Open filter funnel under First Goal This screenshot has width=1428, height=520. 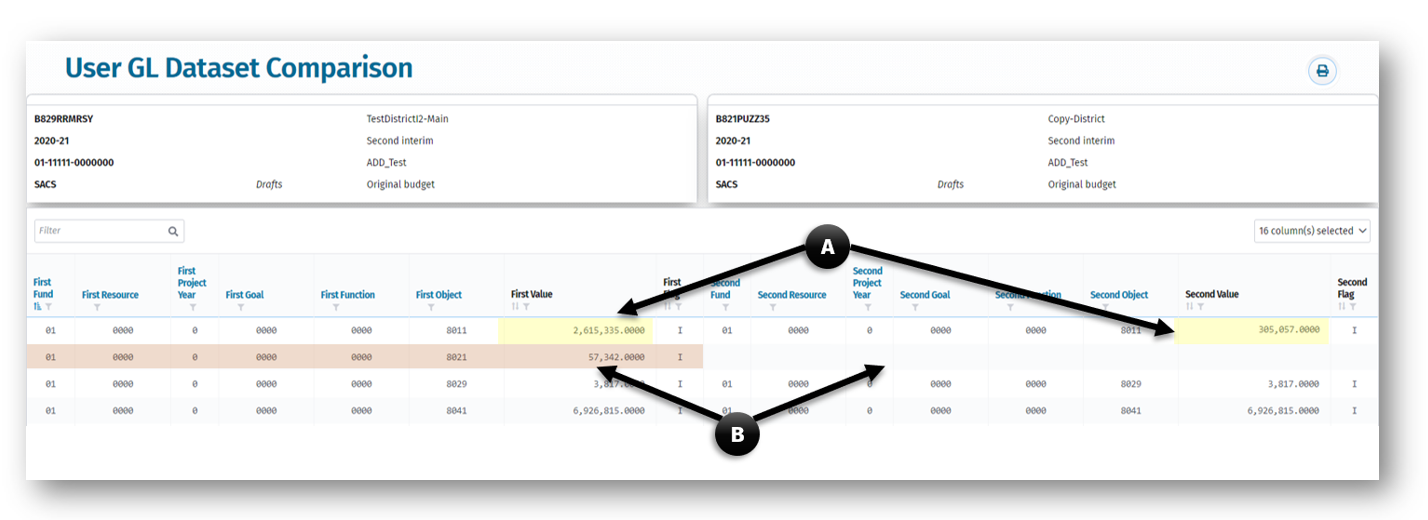[x=240, y=307]
